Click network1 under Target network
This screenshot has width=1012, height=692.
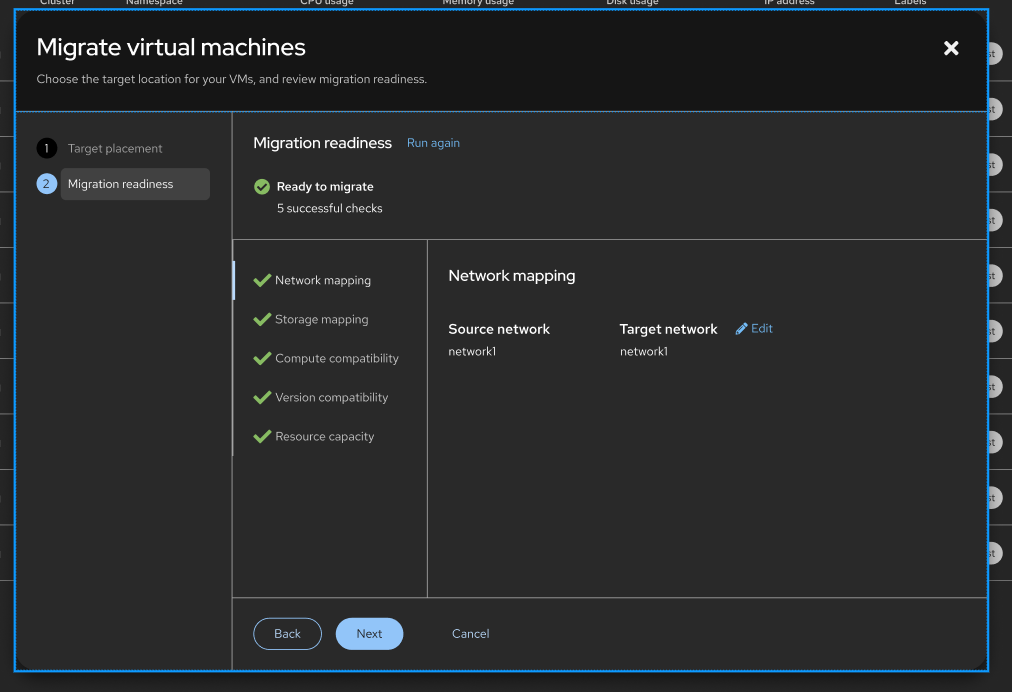click(x=643, y=352)
